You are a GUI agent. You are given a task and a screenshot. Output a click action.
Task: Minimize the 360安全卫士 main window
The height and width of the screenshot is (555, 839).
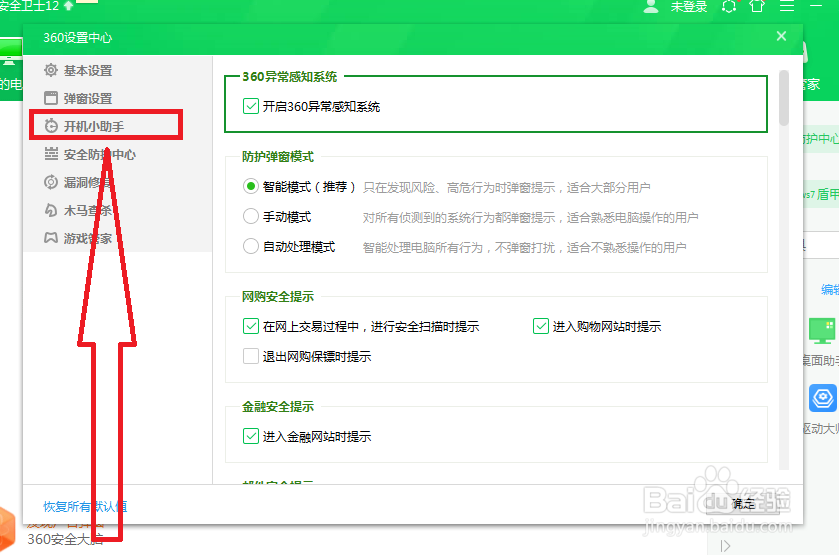pyautogui.click(x=815, y=5)
